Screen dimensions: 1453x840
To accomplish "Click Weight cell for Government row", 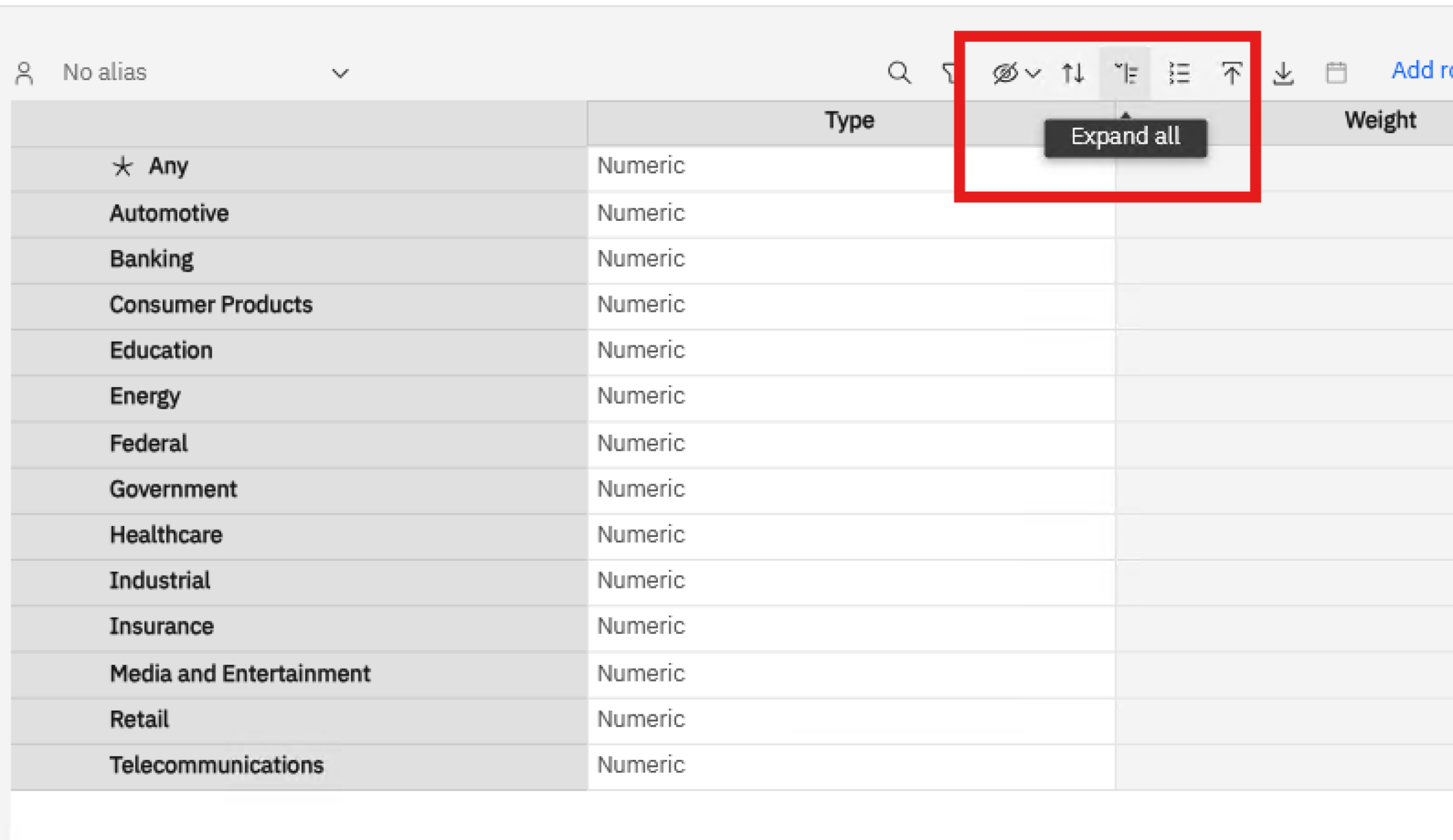I will (1284, 490).
